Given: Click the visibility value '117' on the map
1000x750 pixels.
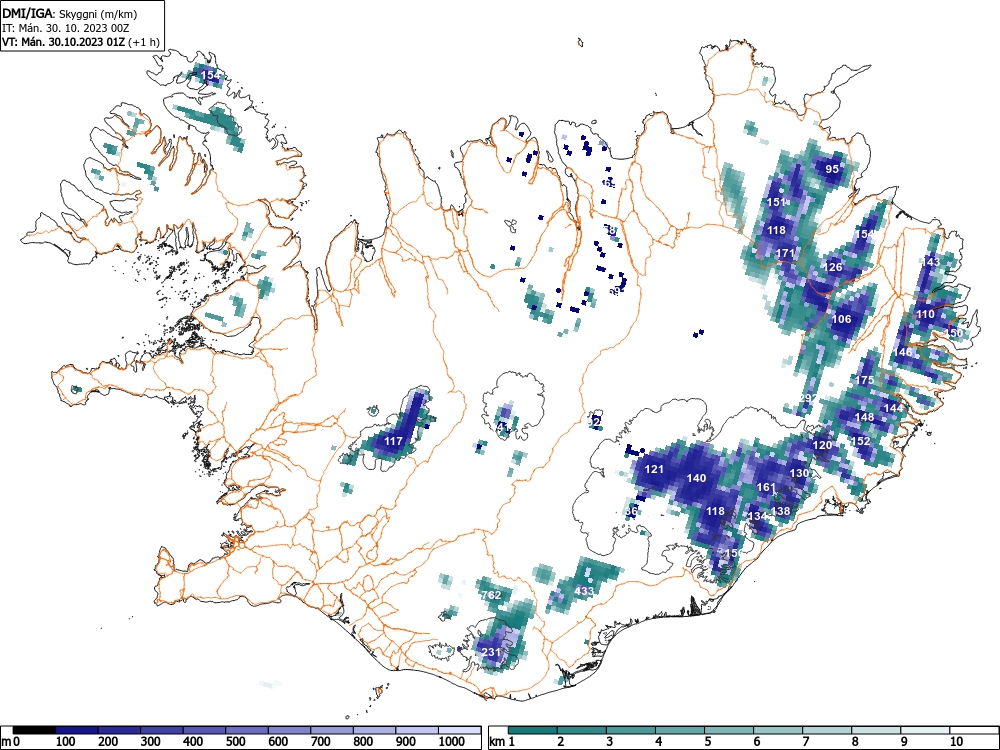Looking at the screenshot, I should click(393, 441).
